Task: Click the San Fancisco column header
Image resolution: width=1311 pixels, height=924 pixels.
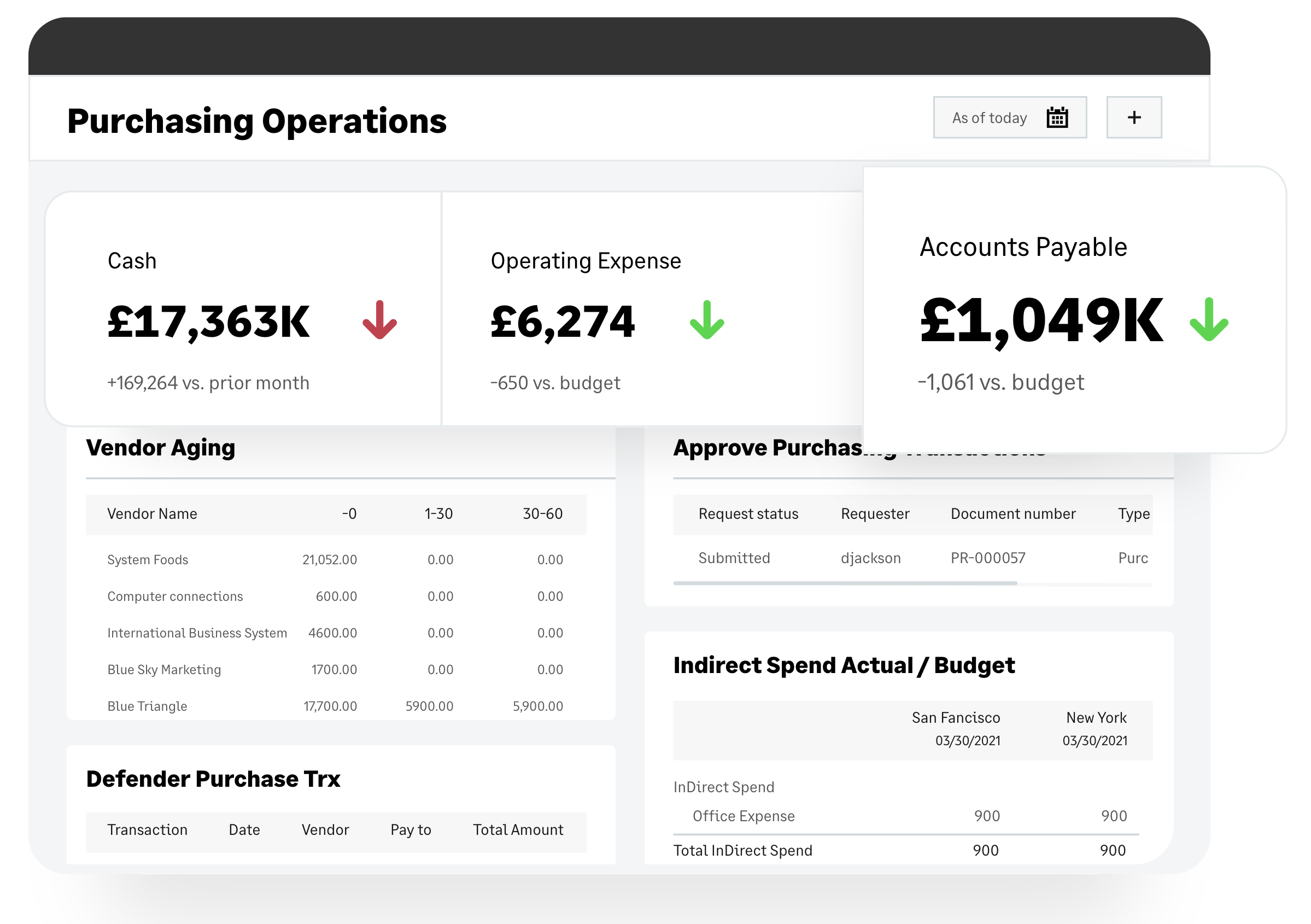Action: pyautogui.click(x=956, y=718)
